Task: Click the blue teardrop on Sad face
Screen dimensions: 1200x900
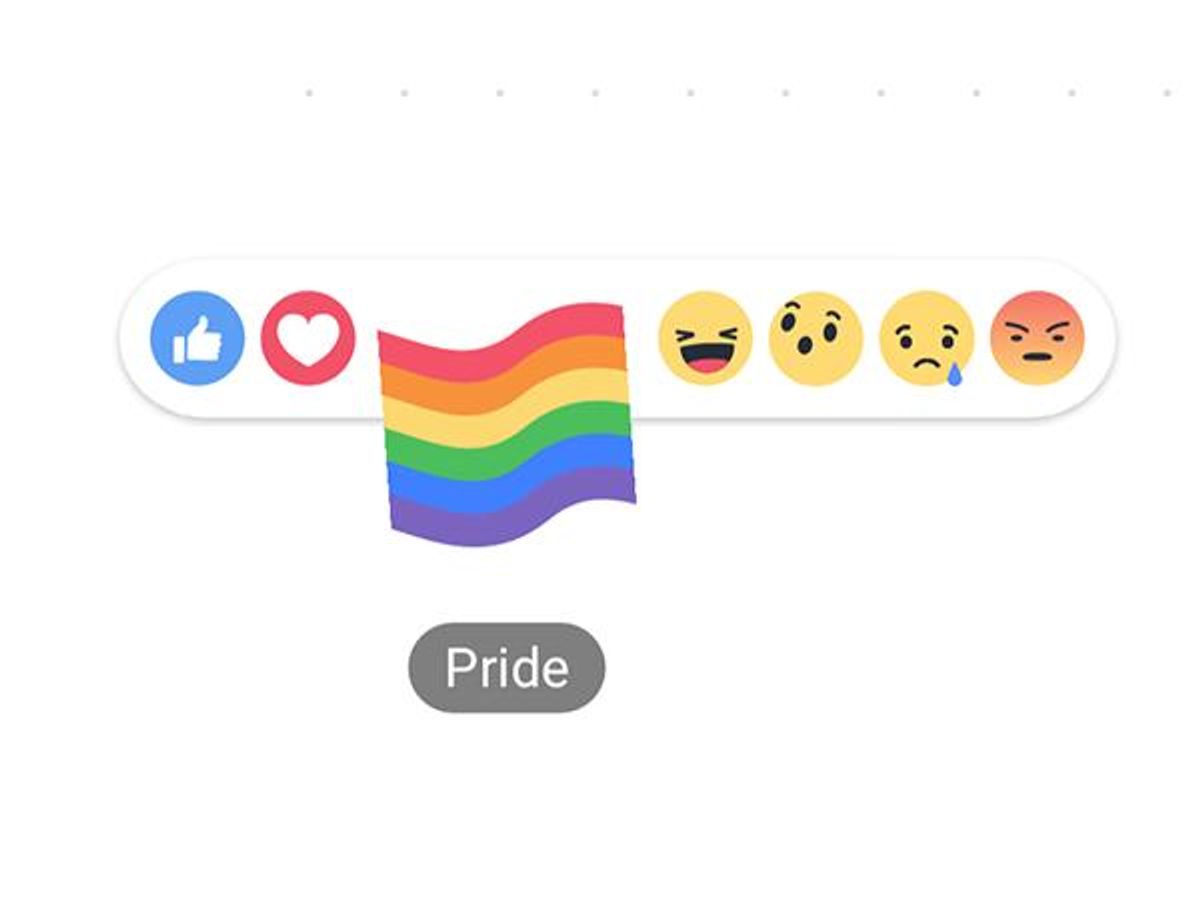Action: click(955, 376)
